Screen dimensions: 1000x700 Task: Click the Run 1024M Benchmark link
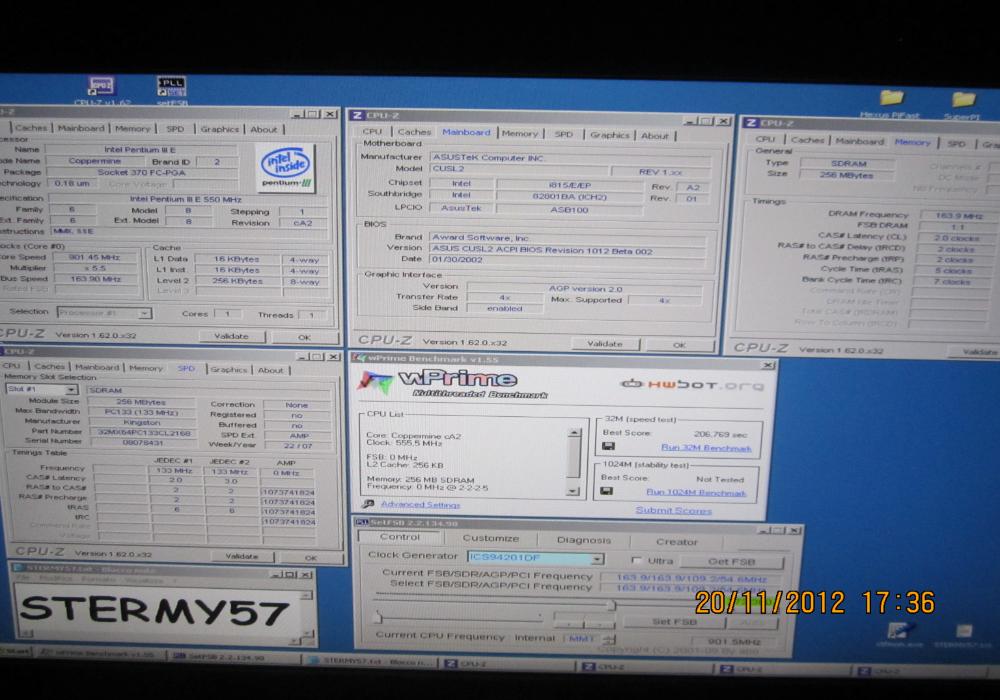click(696, 492)
